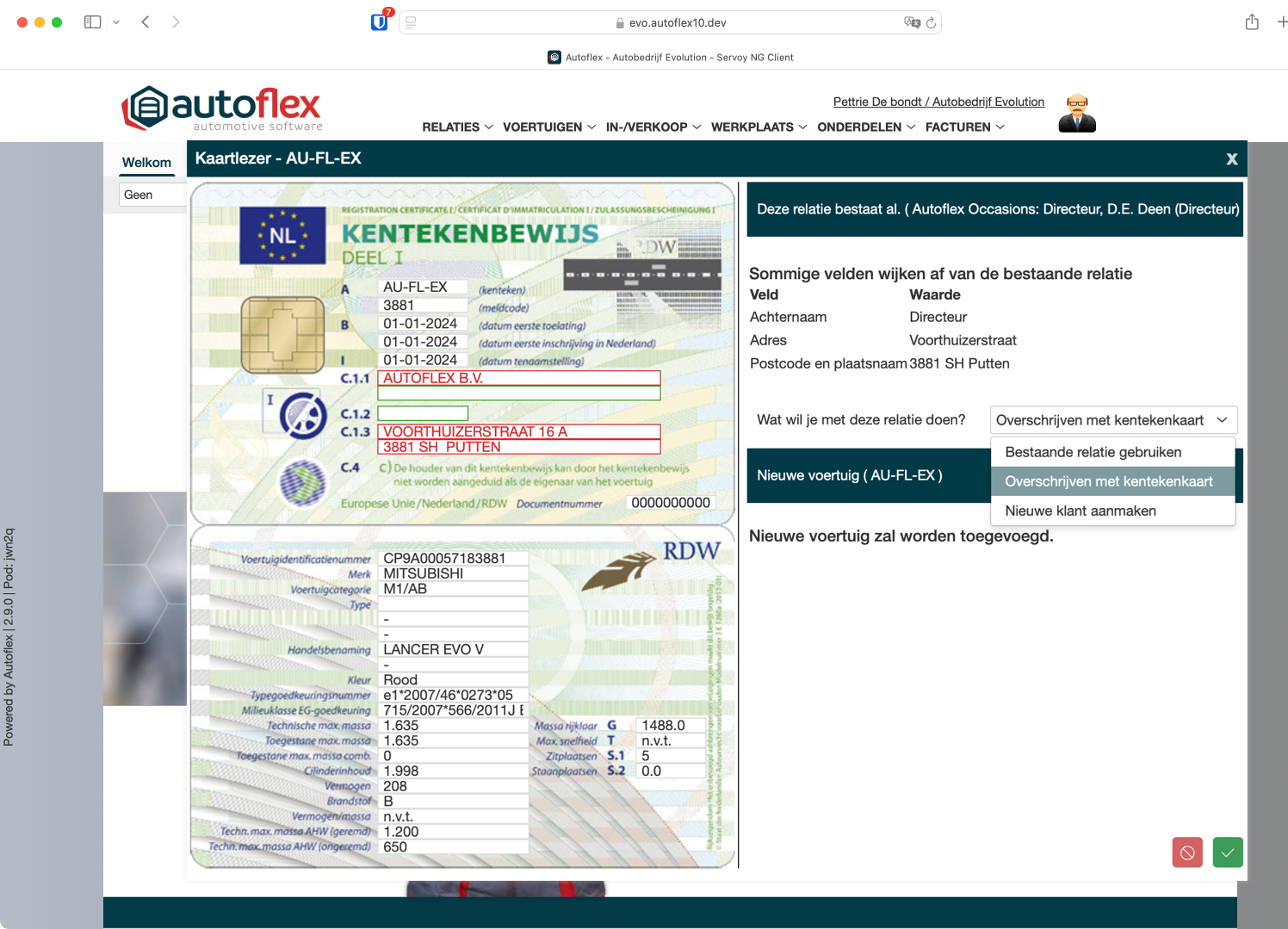Click the evo.autoflex10.dev address bar

(677, 22)
